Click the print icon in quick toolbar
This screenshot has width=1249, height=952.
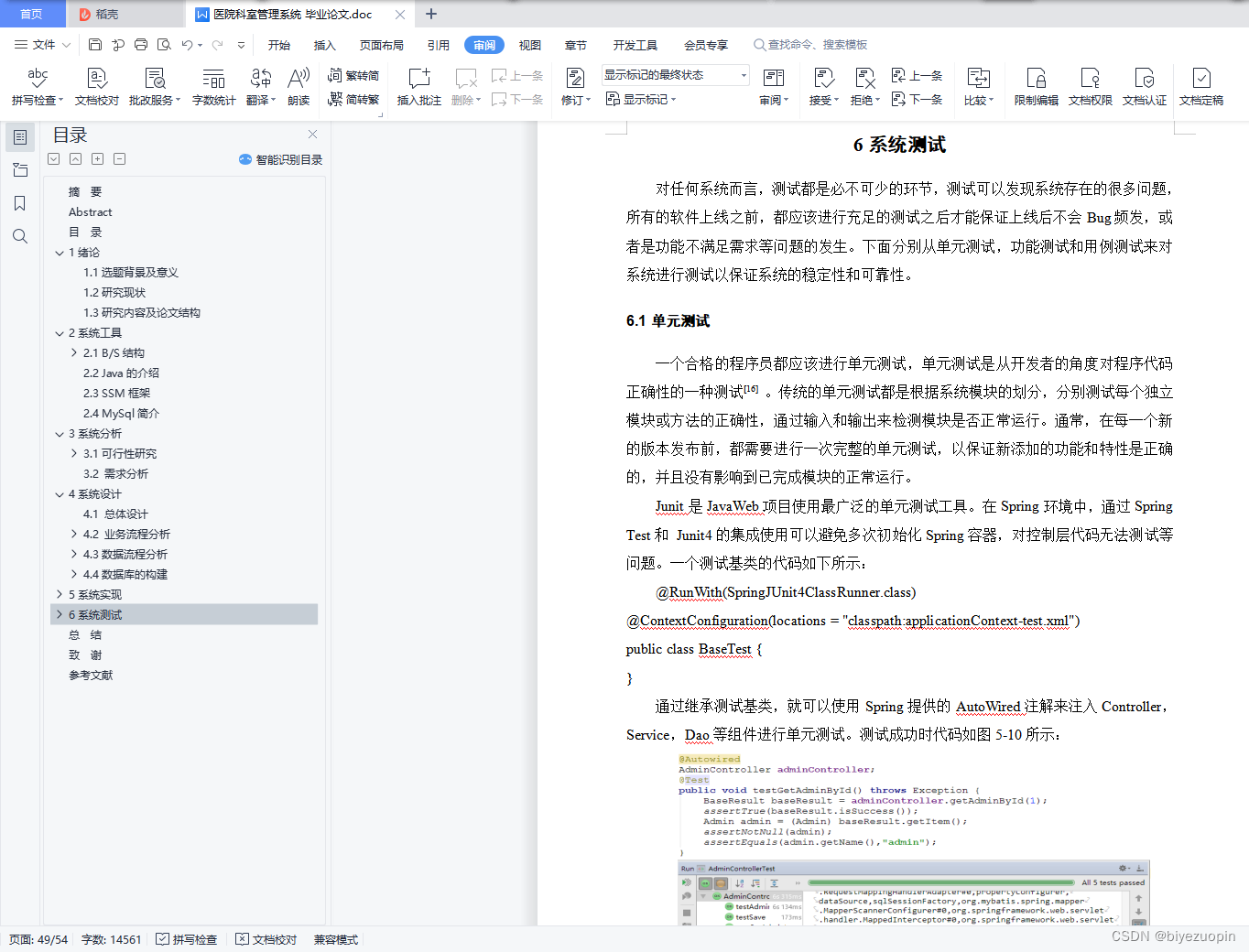click(141, 44)
